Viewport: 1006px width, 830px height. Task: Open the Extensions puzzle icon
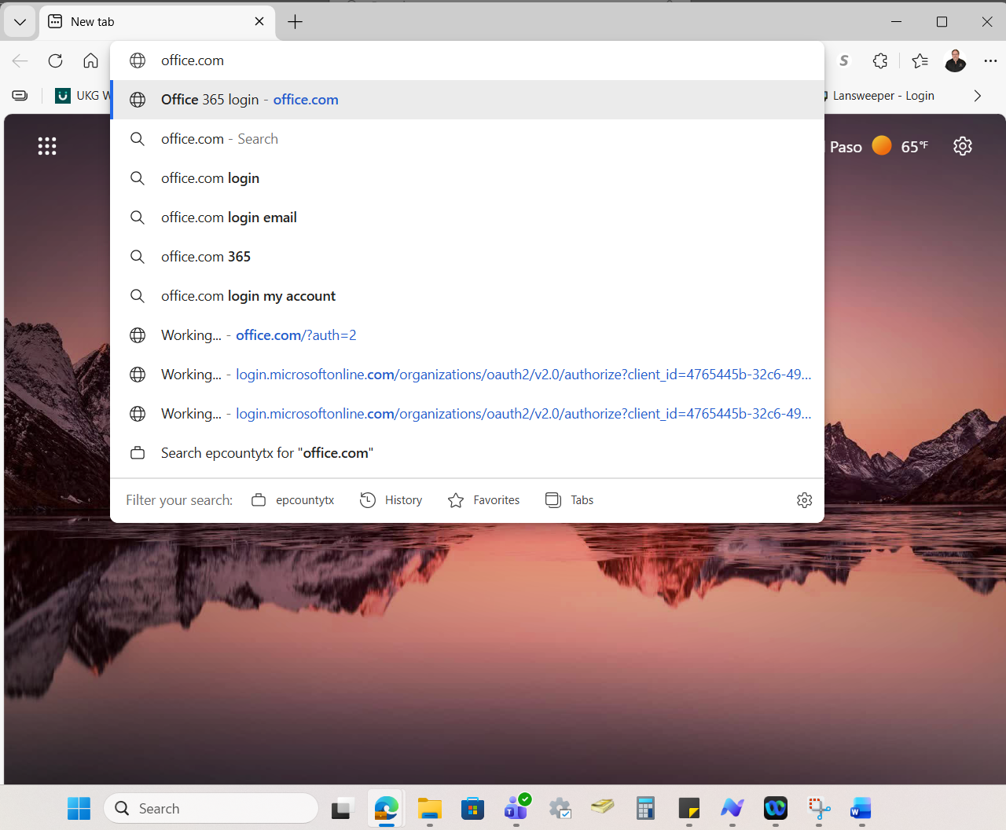coord(880,61)
